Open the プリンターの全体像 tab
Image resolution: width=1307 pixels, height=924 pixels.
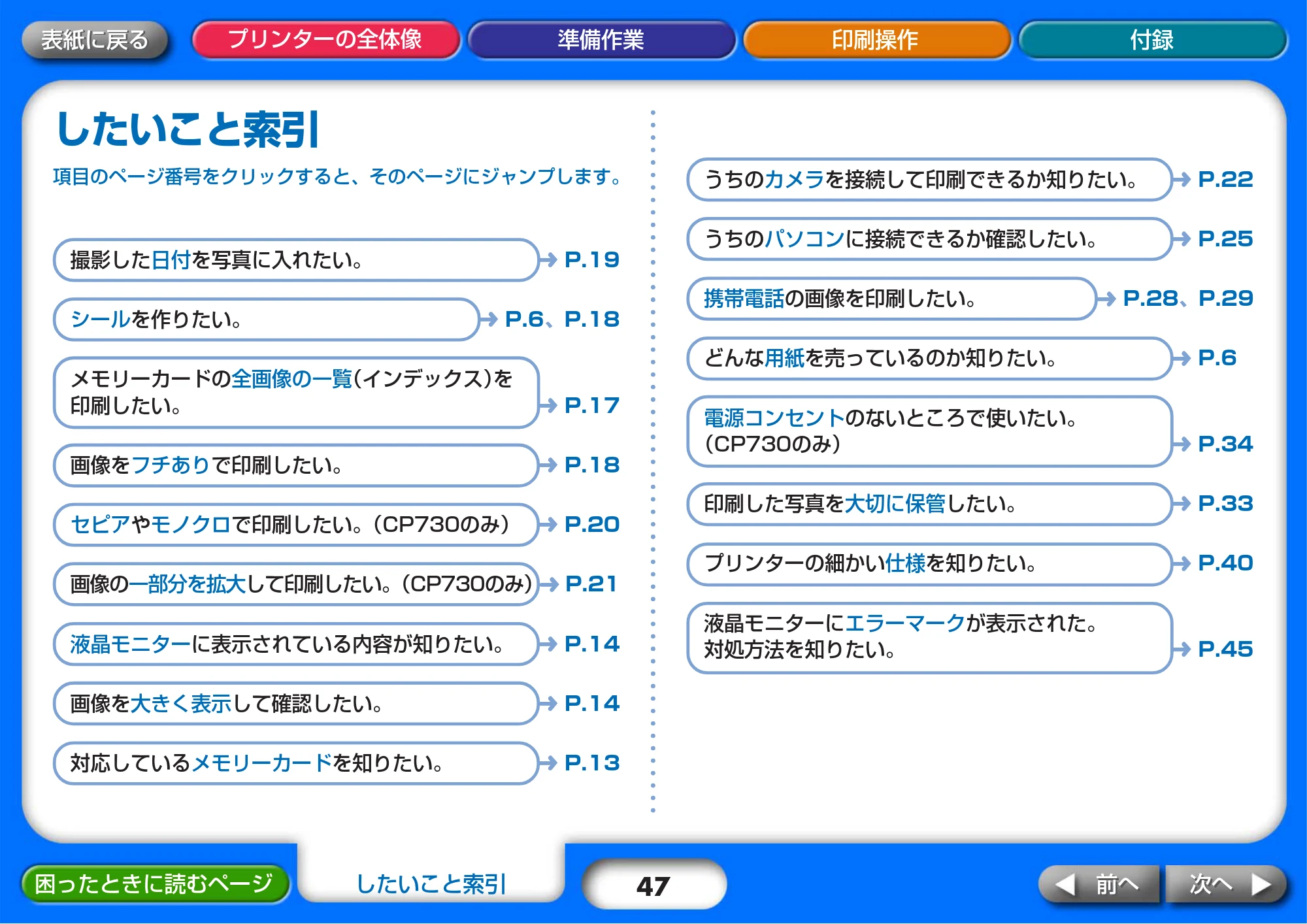click(x=325, y=40)
